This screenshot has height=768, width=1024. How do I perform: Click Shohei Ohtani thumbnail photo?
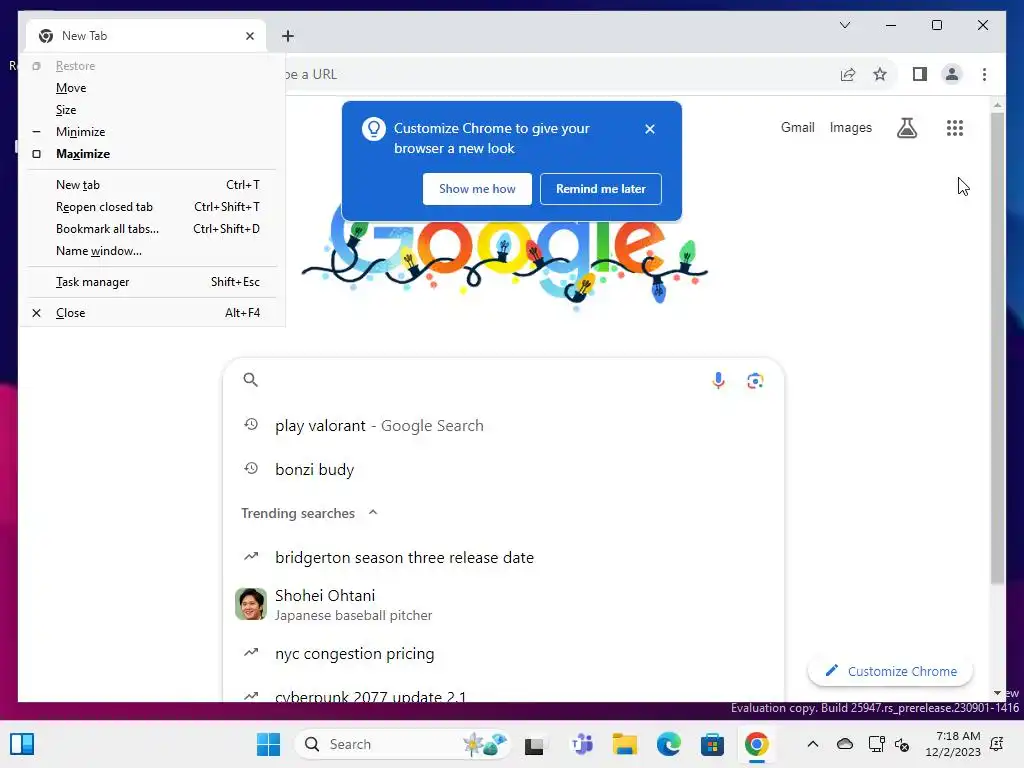[x=251, y=604]
